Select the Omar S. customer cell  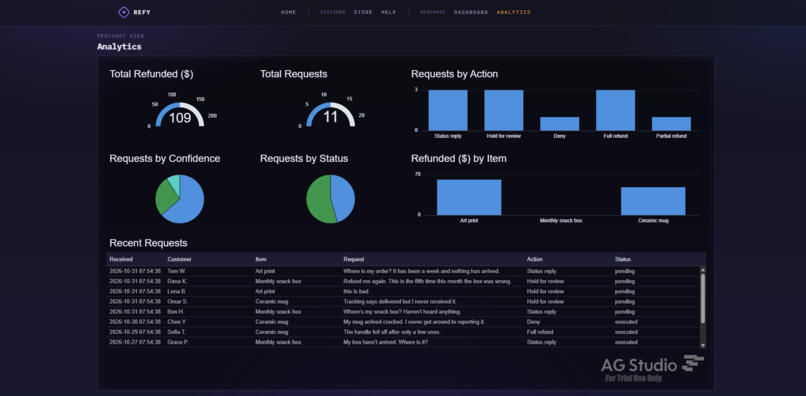pyautogui.click(x=178, y=301)
